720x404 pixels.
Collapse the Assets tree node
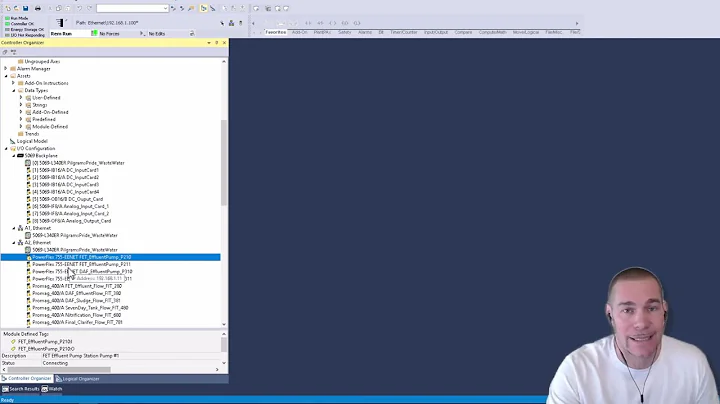(6, 76)
